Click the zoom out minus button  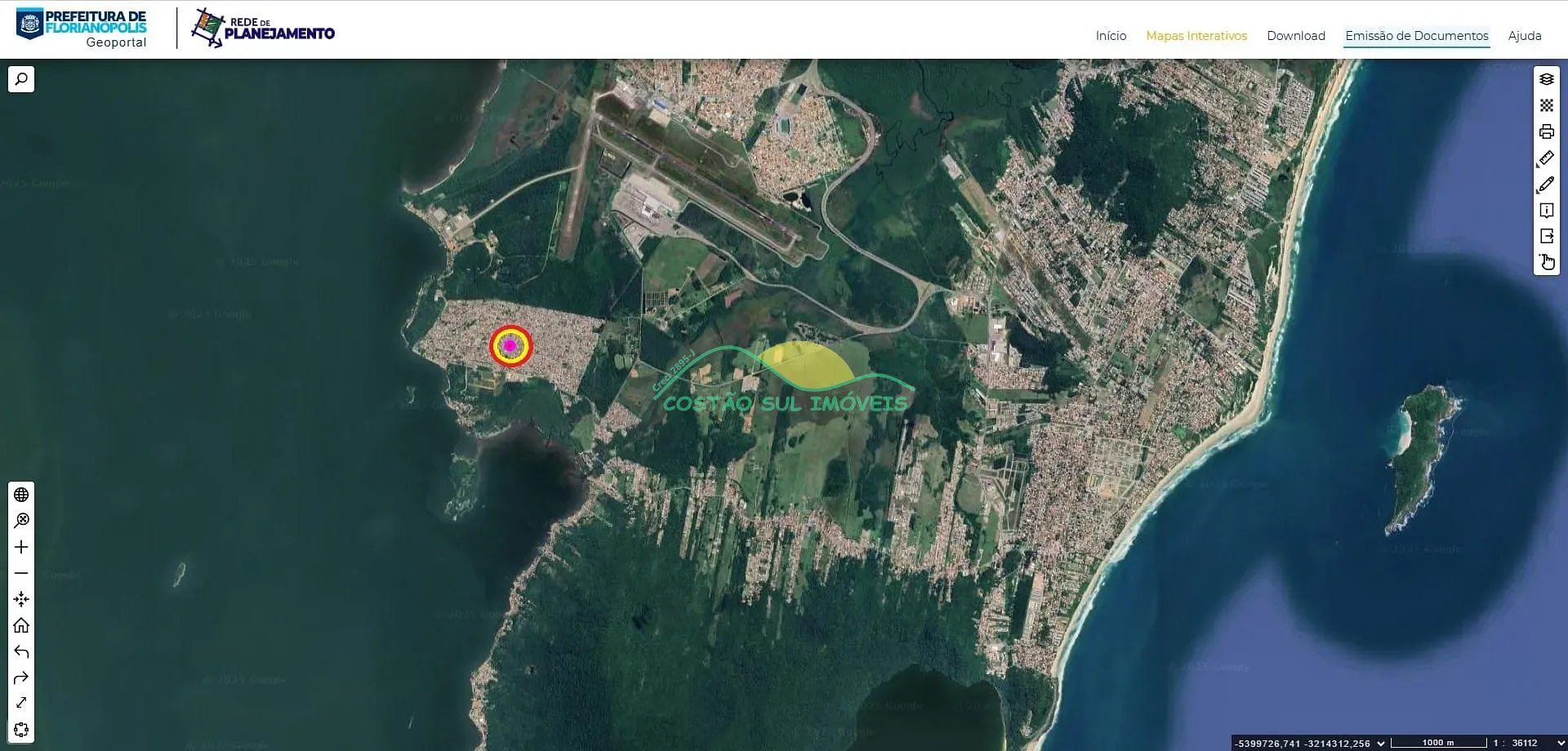[x=21, y=573]
